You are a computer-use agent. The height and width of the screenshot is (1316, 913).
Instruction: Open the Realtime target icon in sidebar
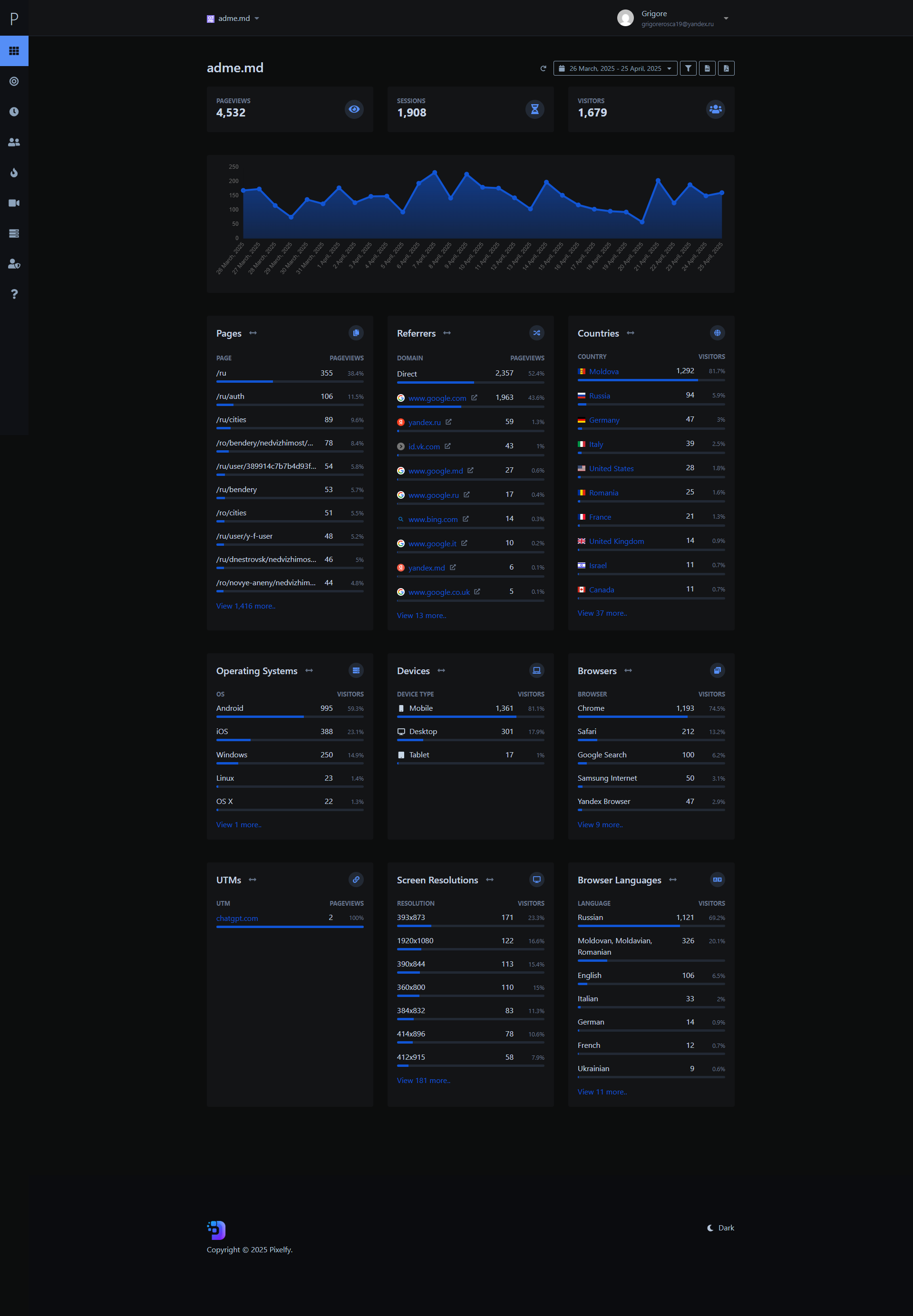click(14, 81)
